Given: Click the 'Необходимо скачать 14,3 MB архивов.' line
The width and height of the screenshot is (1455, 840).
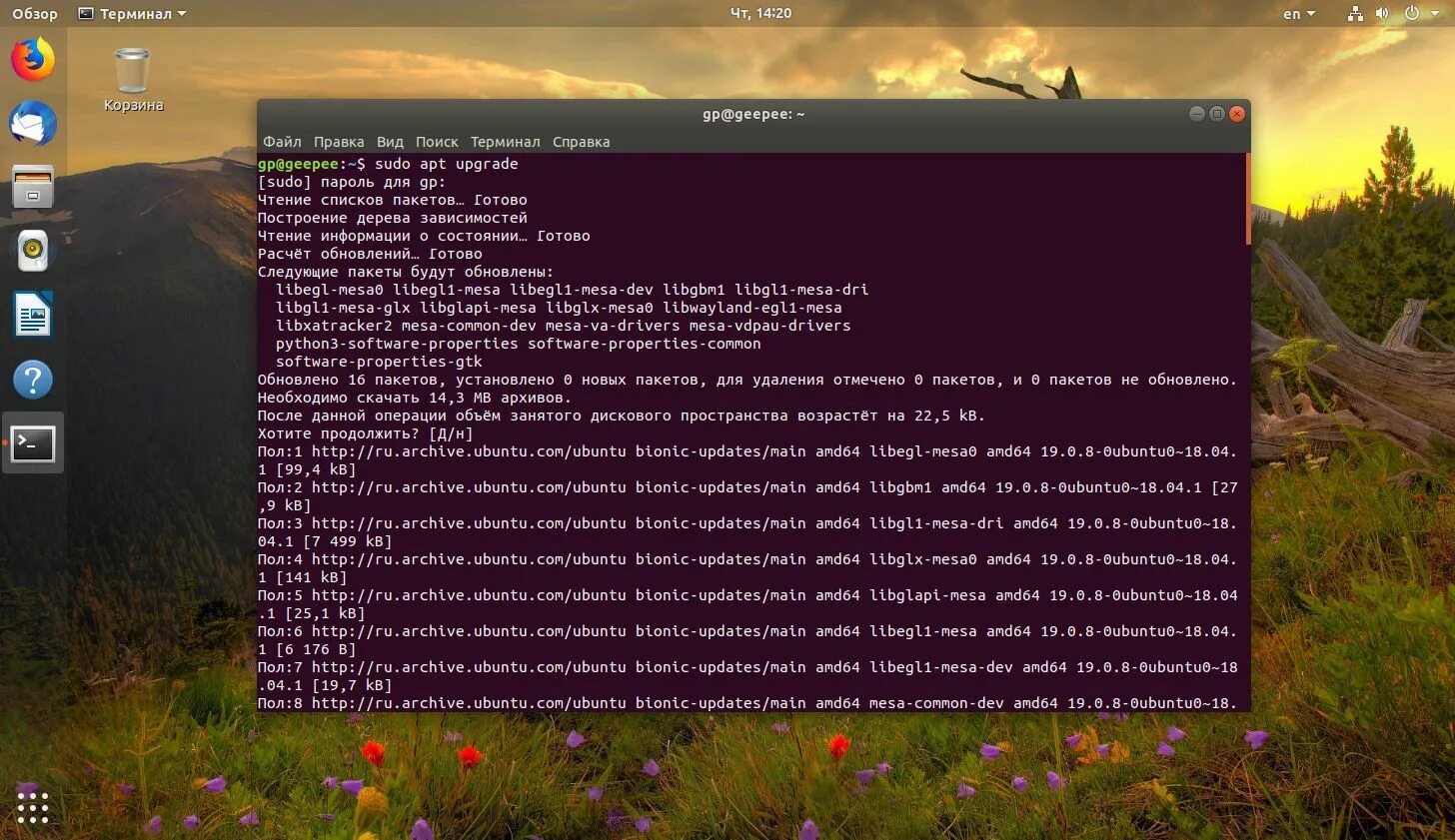Looking at the screenshot, I should 415,398.
